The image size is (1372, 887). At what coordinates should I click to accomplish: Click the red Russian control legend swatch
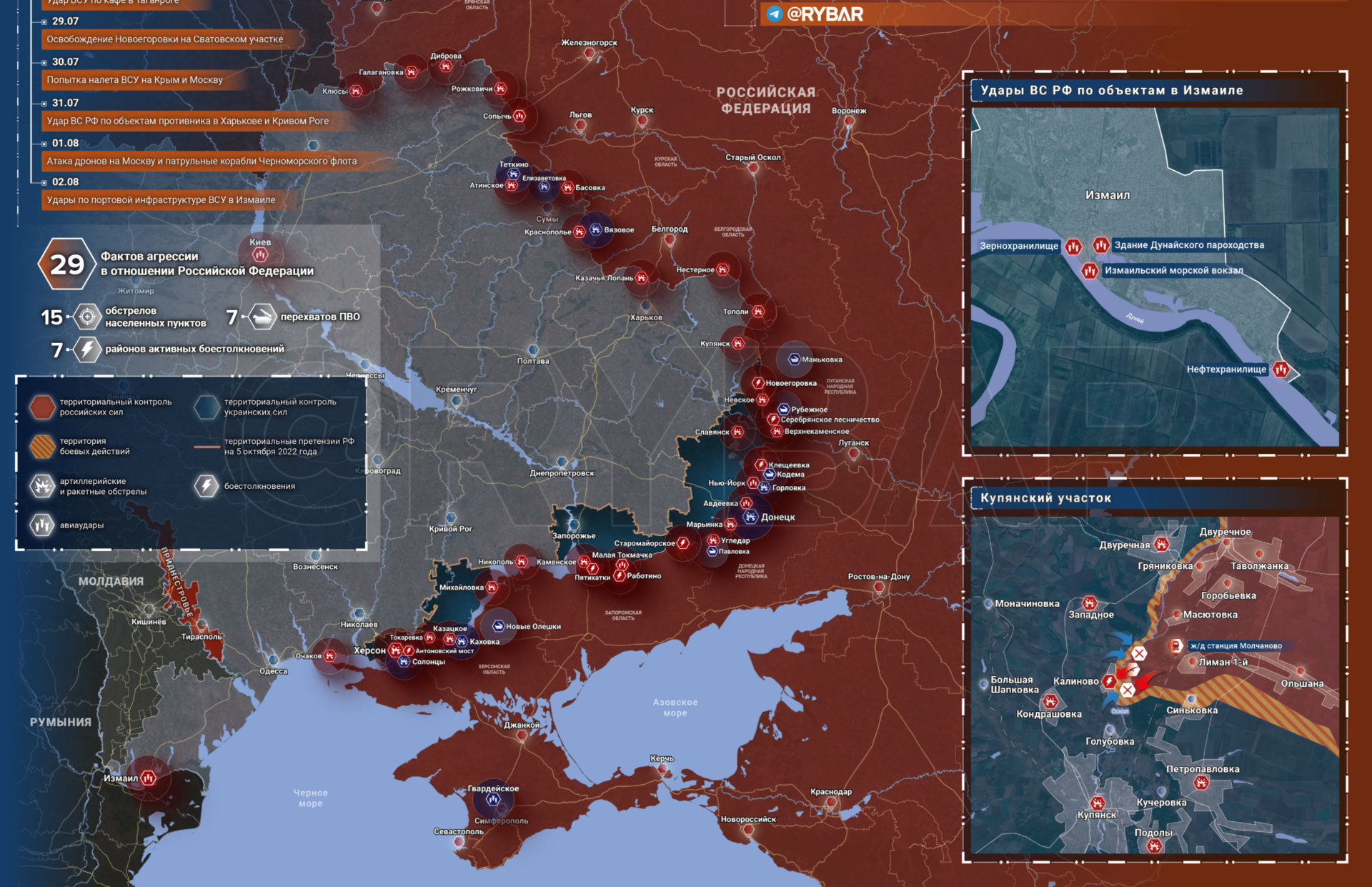click(42, 407)
